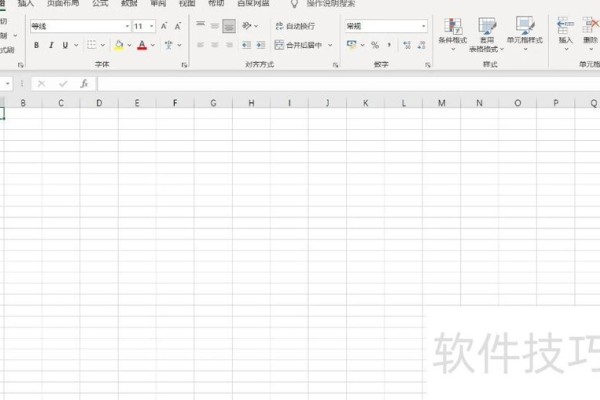Open the 视图 ribbon tab
This screenshot has height=400, width=600.
tap(187, 3)
